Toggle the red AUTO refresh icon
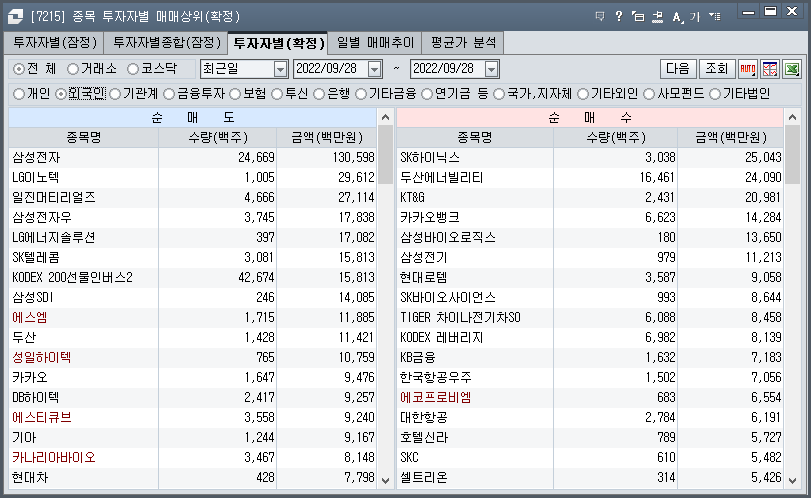Image resolution: width=811 pixels, height=498 pixels. click(748, 69)
